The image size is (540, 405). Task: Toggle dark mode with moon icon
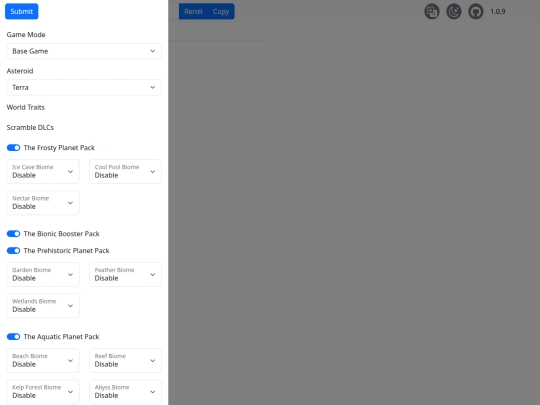(x=454, y=11)
